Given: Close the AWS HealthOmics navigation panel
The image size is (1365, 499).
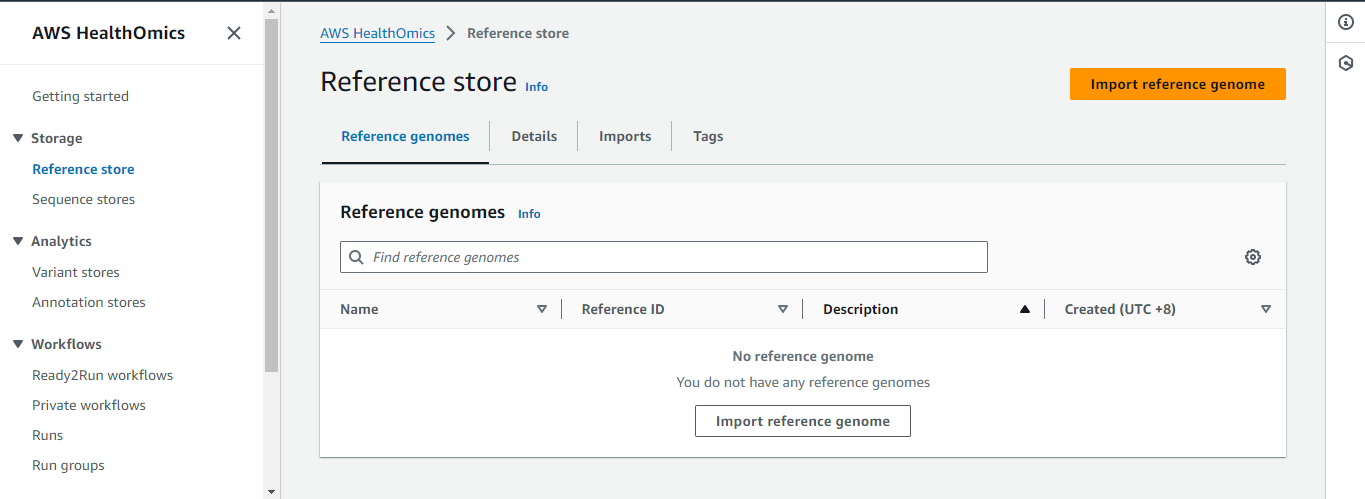Looking at the screenshot, I should tap(234, 33).
